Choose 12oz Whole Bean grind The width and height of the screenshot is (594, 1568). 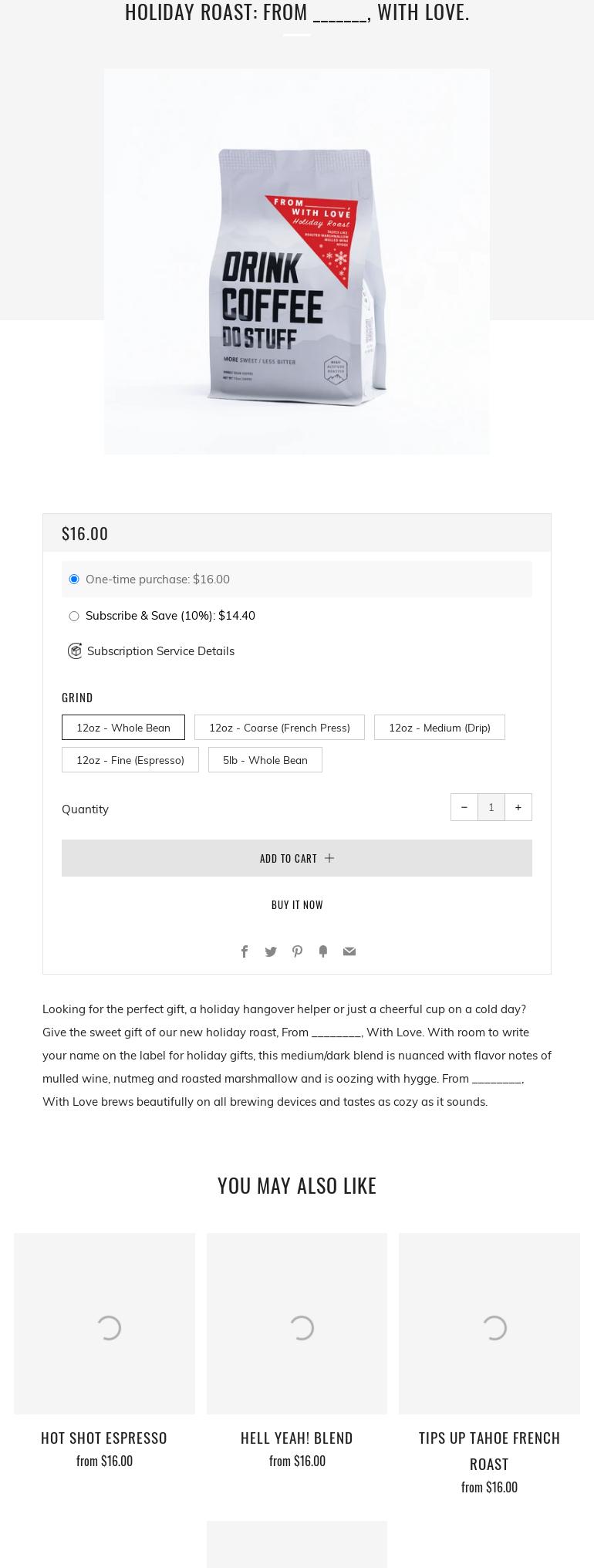point(123,728)
